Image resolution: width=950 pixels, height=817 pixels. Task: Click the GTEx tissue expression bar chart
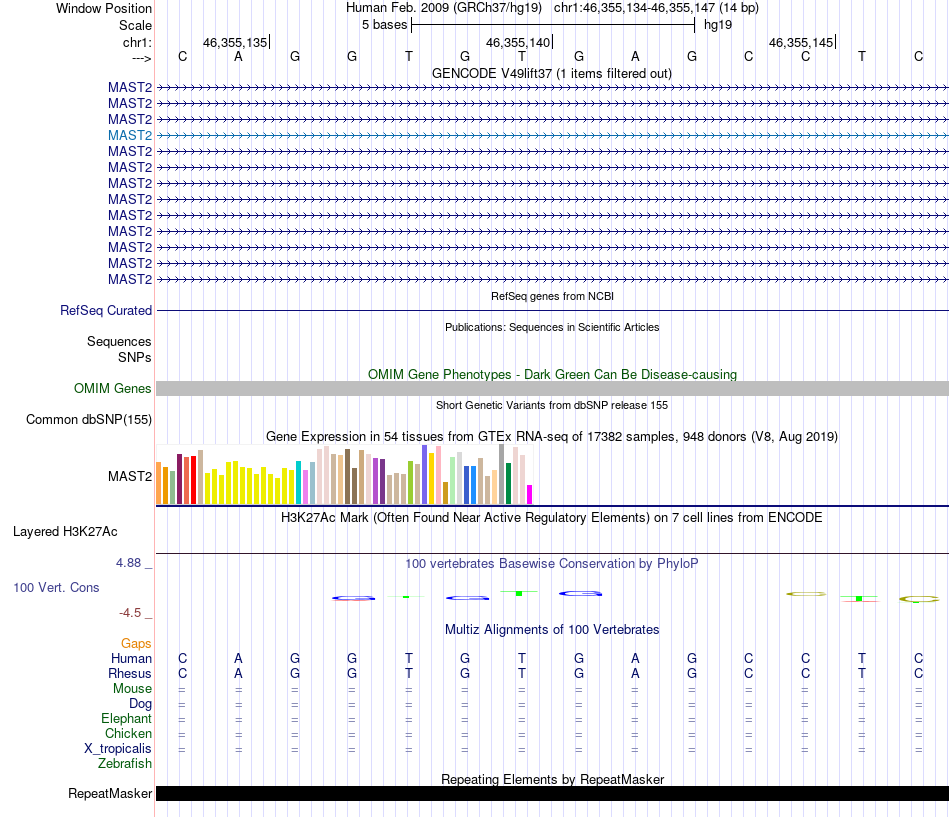(344, 475)
